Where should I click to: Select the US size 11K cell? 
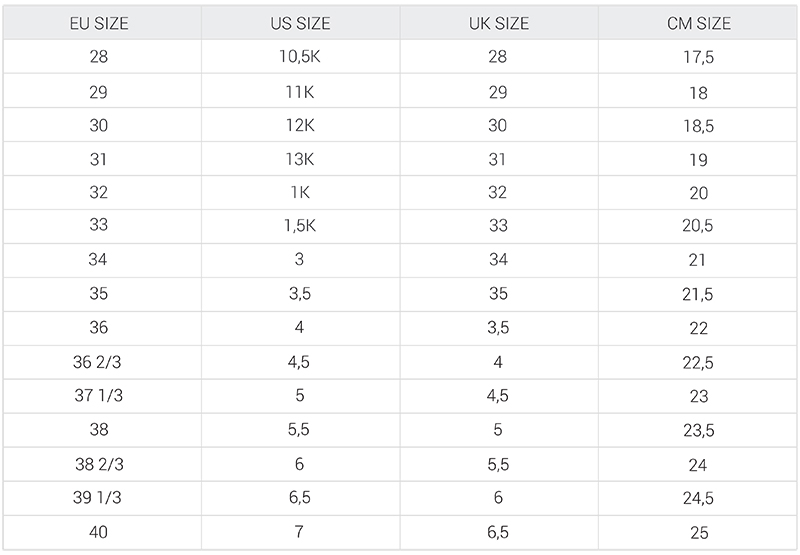point(301,91)
